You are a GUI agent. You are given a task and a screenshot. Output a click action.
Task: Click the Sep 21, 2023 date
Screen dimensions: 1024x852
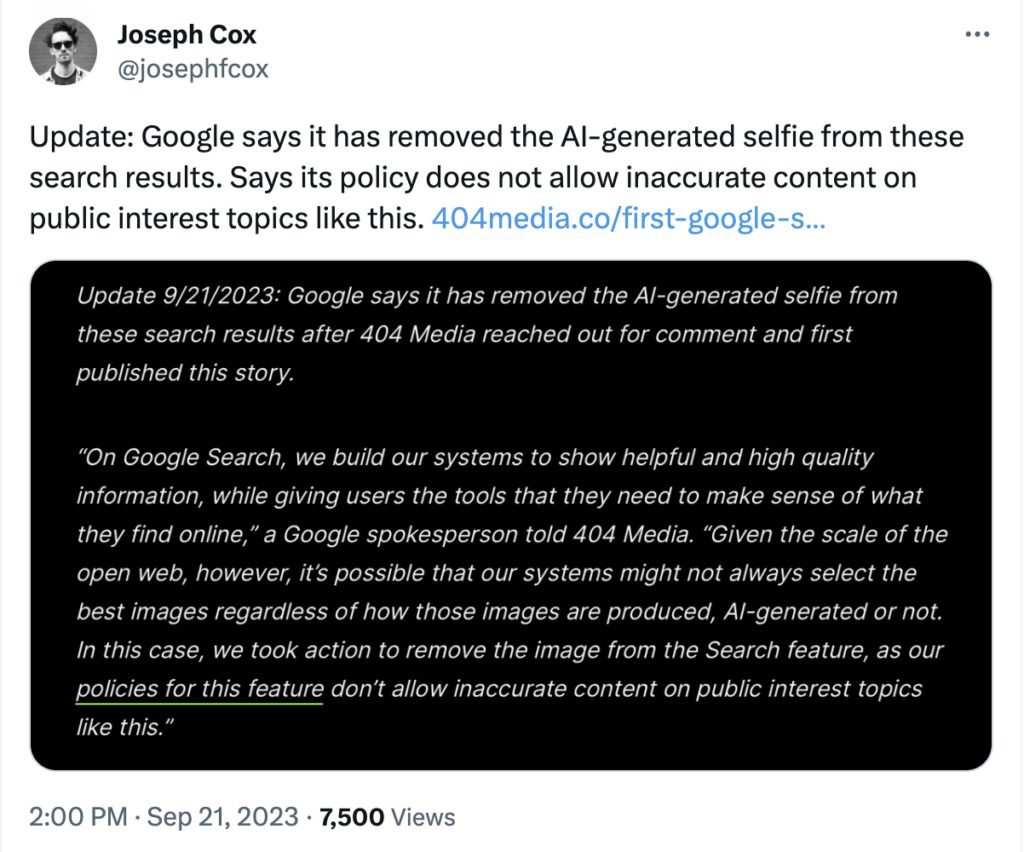coord(223,817)
